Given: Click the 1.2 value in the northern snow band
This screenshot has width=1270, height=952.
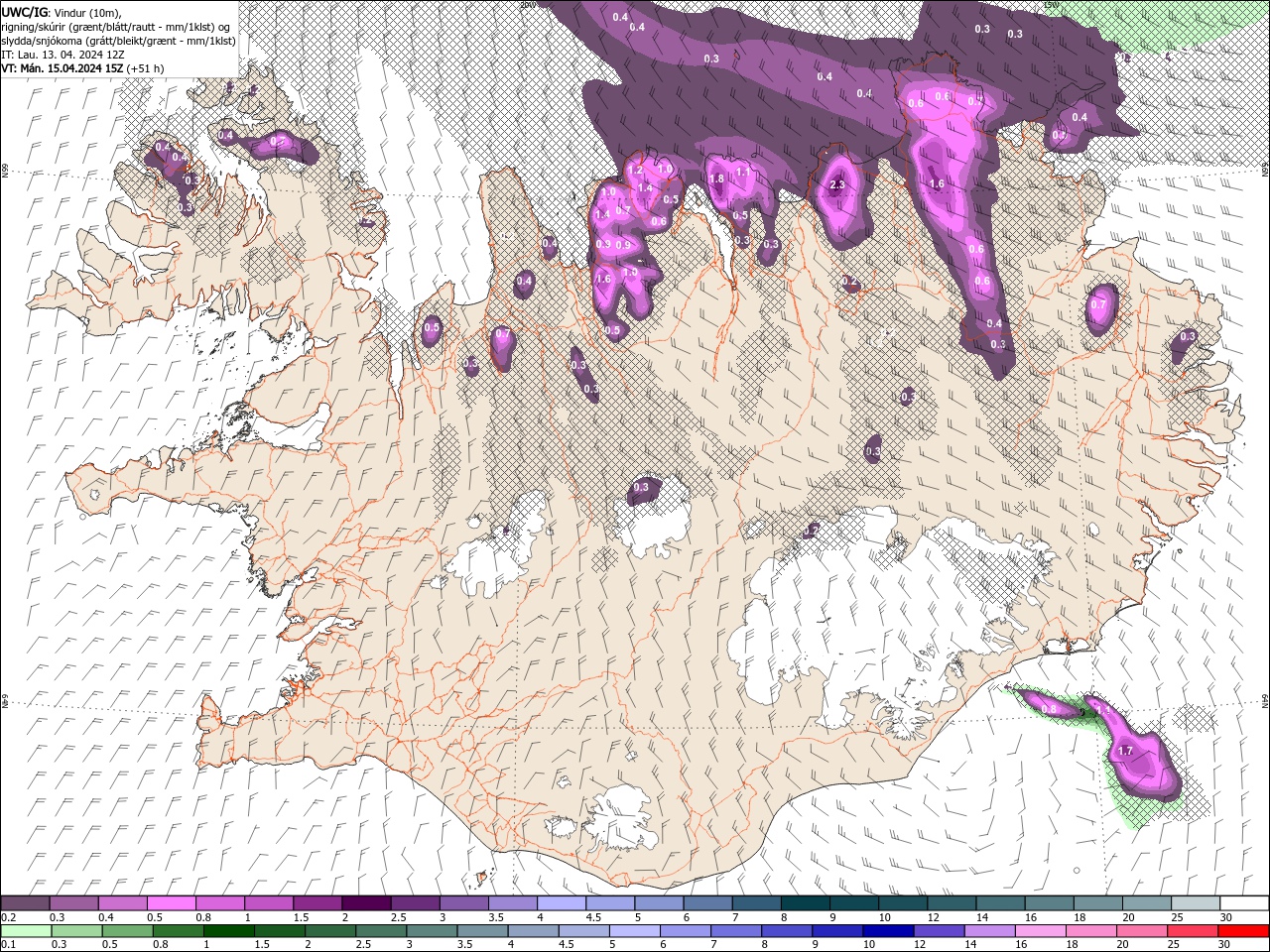Looking at the screenshot, I should pos(635,171).
